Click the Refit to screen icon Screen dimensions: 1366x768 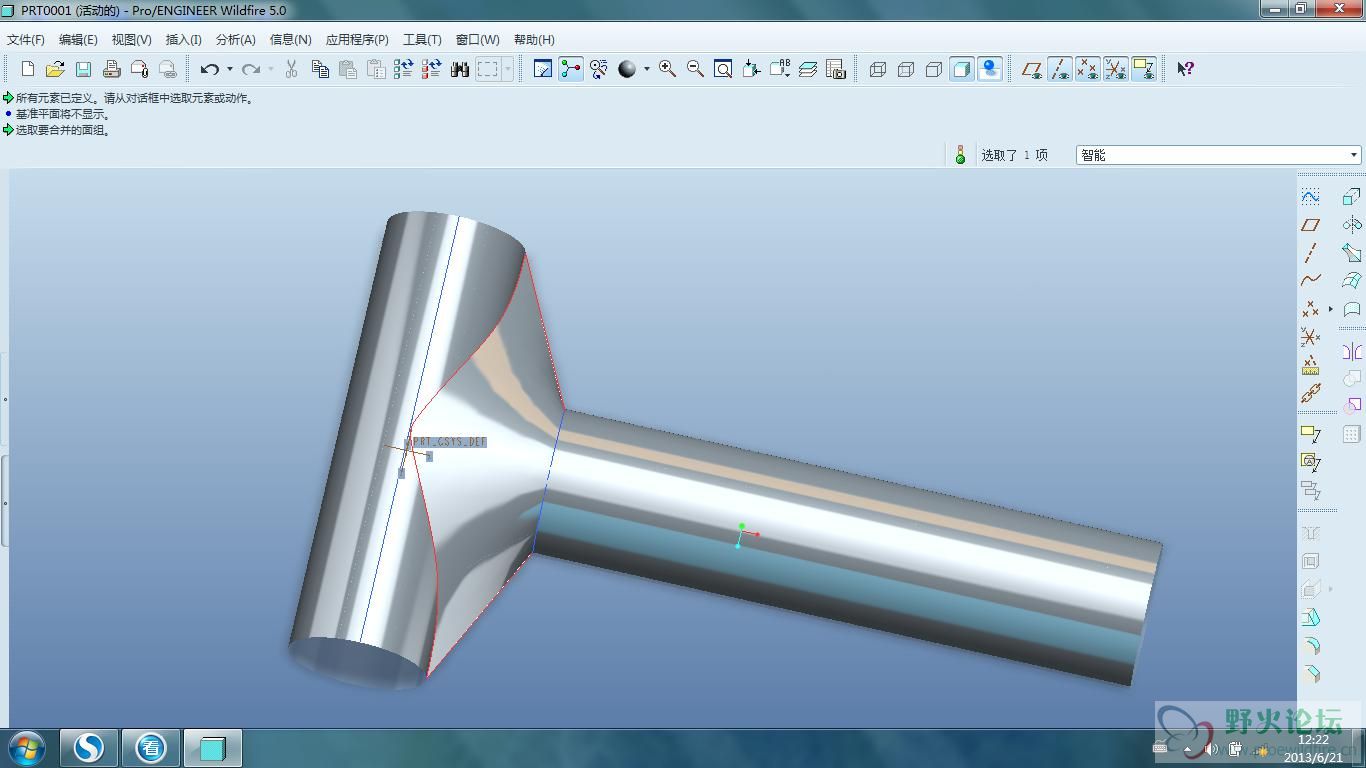723,69
